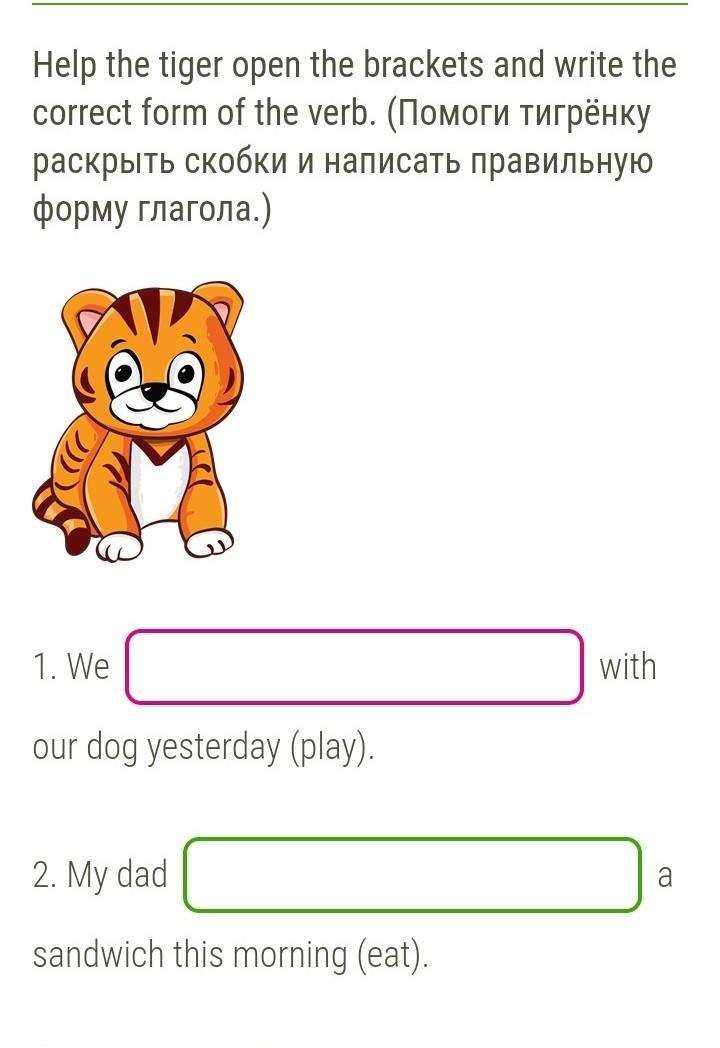Tap the tiger's striped tail

[x=58, y=517]
